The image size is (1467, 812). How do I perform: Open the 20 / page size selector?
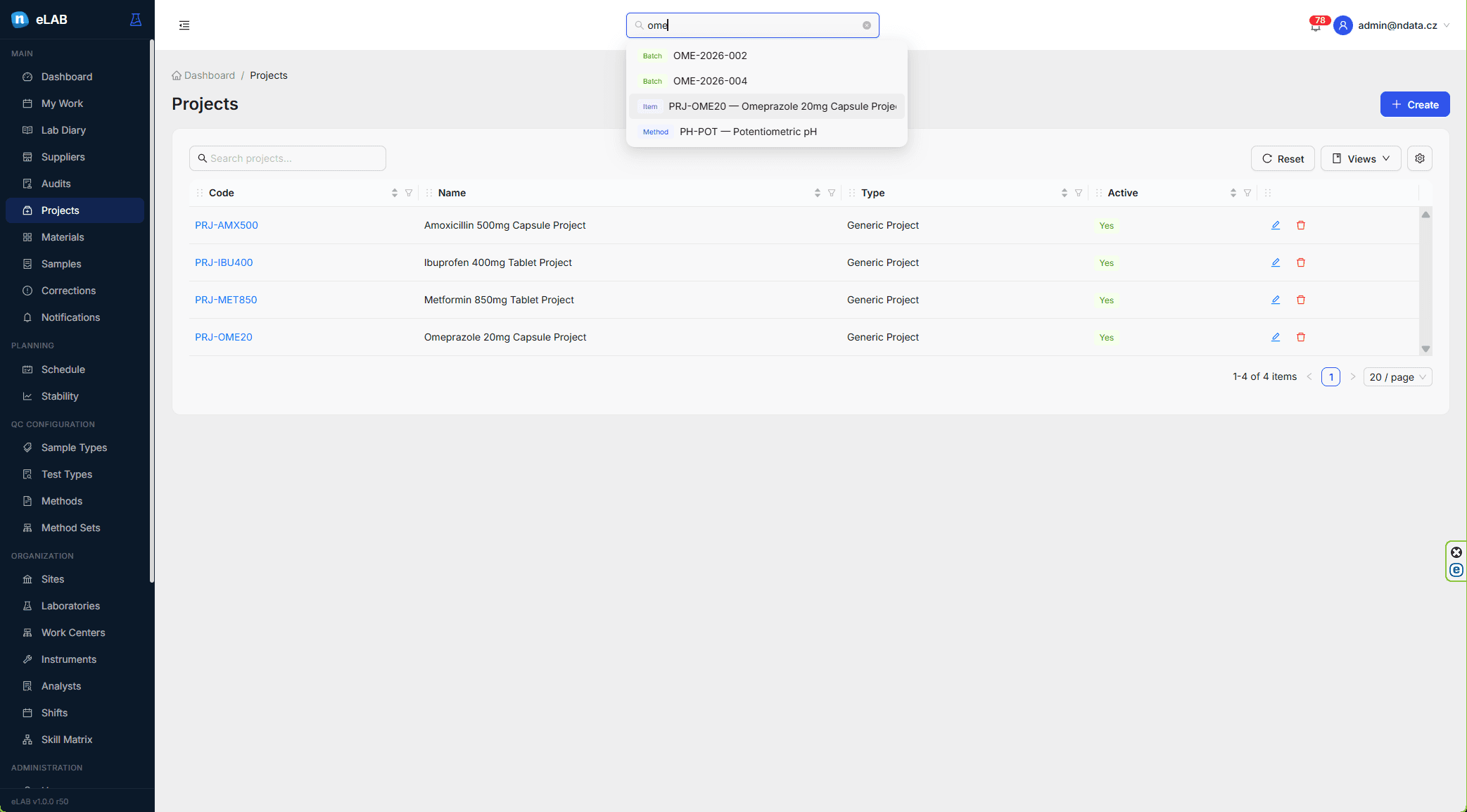tap(1397, 377)
